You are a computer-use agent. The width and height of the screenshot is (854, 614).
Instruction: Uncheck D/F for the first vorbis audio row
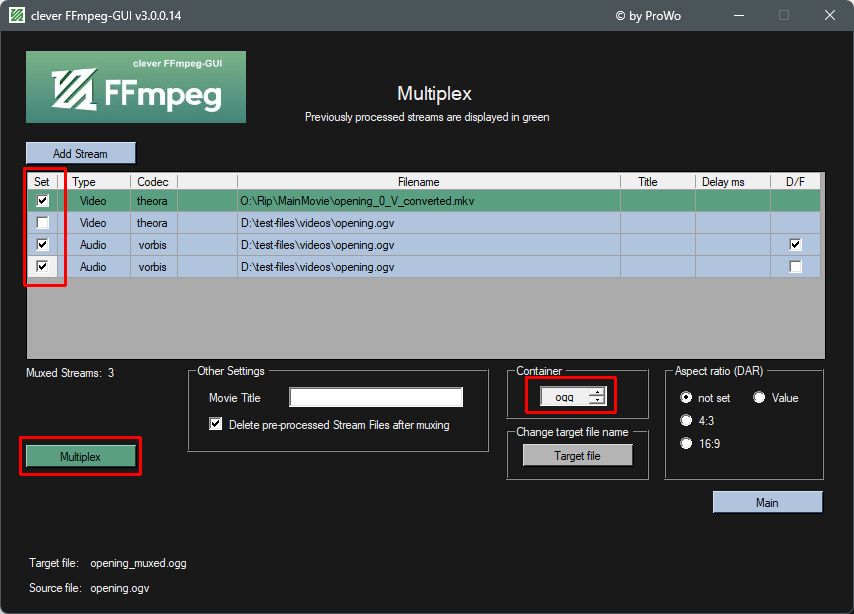point(795,244)
